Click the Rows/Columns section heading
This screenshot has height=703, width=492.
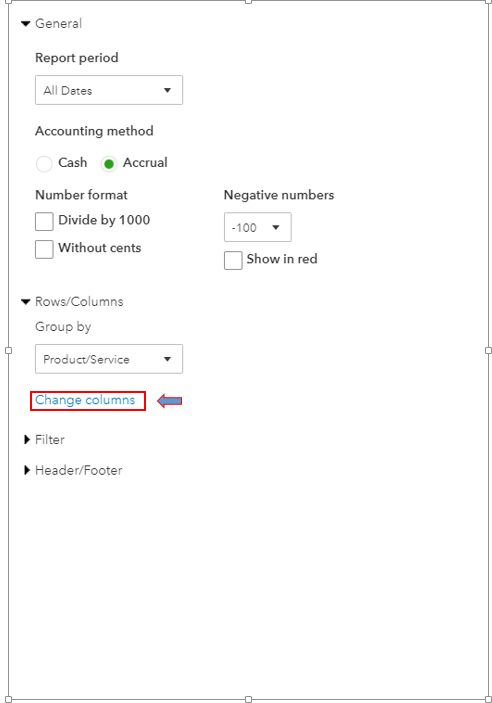click(x=79, y=302)
